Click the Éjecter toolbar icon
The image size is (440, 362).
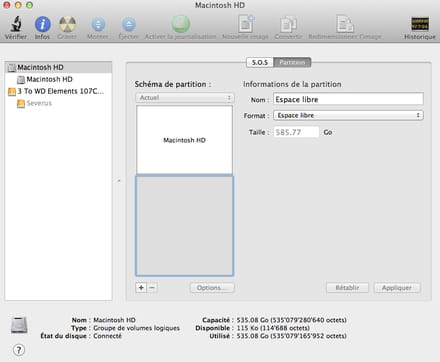click(129, 24)
